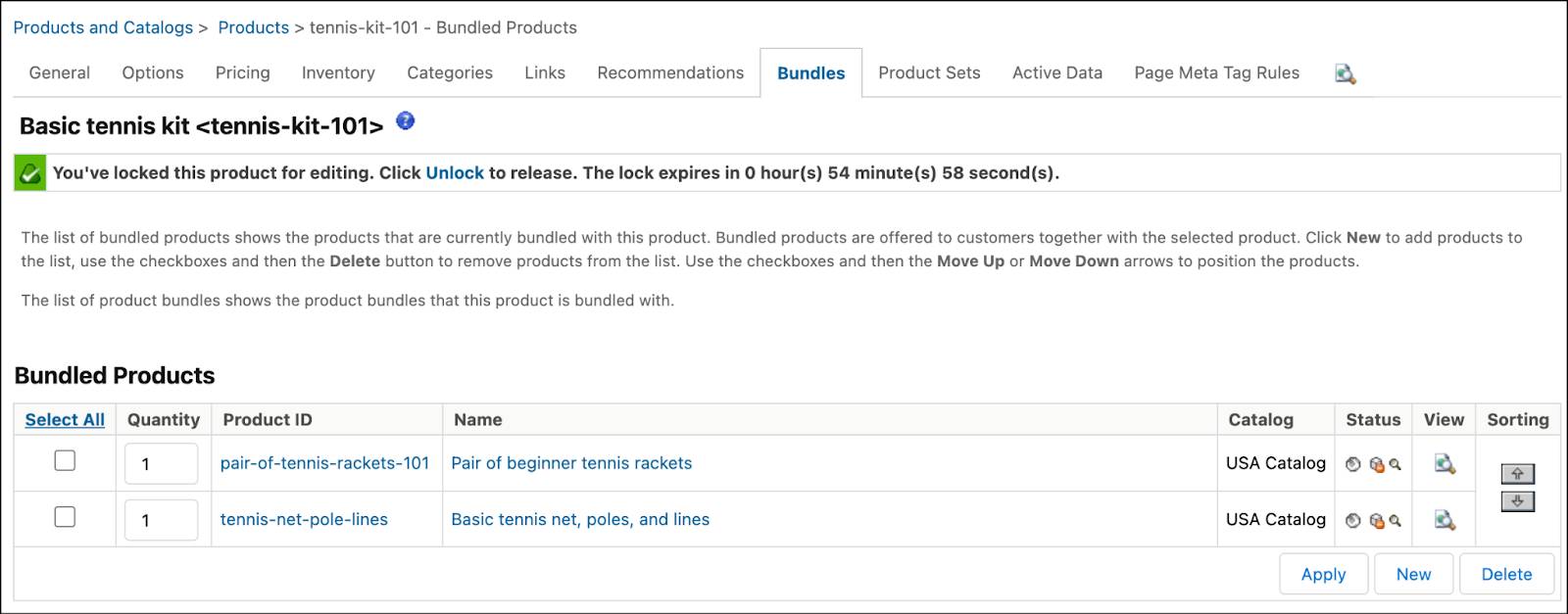Image resolution: width=1568 pixels, height=614 pixels.
Task: Switch to the Inventory tab
Action: click(338, 72)
